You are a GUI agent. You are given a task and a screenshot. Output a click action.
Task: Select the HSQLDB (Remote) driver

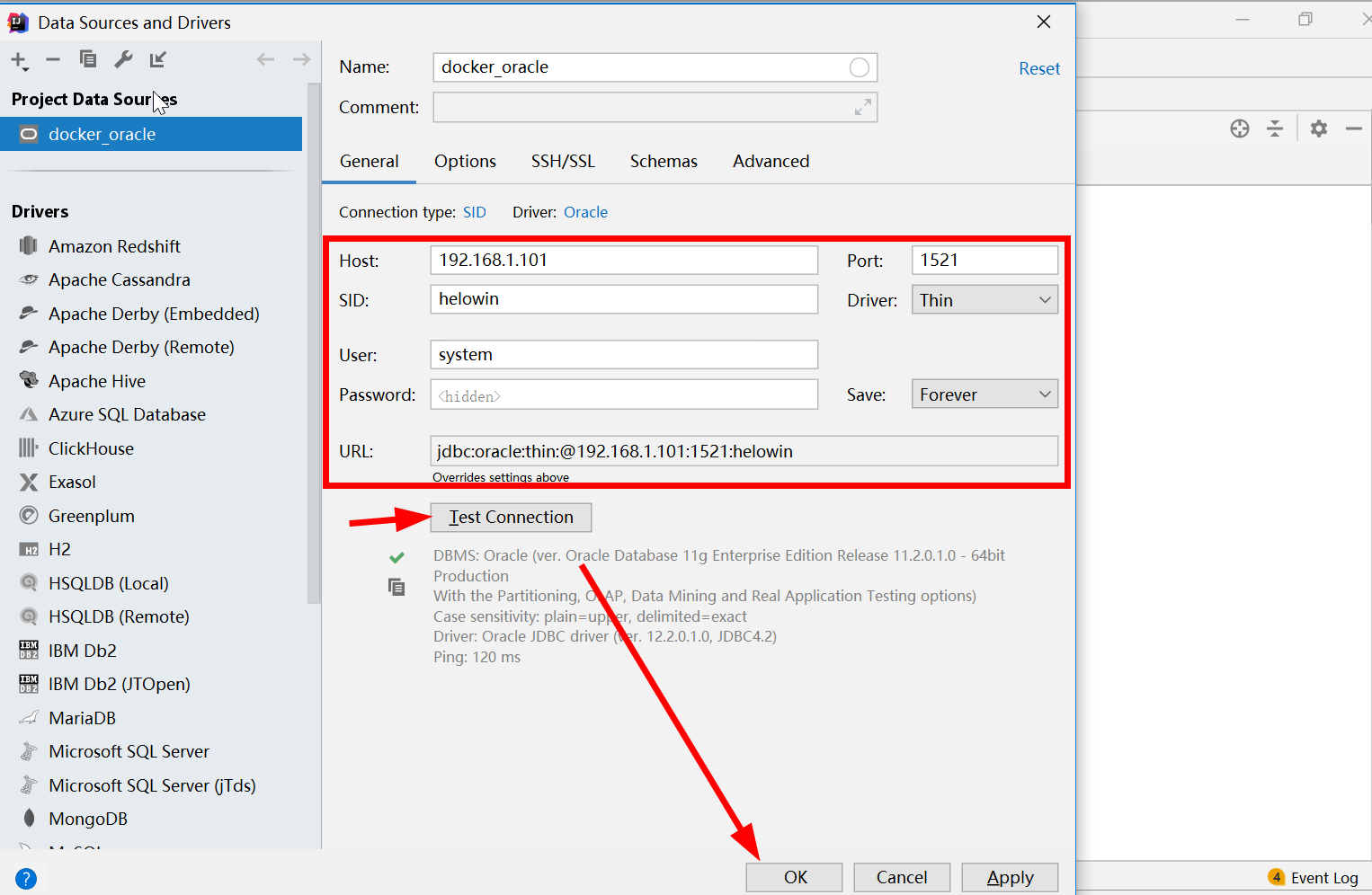119,617
